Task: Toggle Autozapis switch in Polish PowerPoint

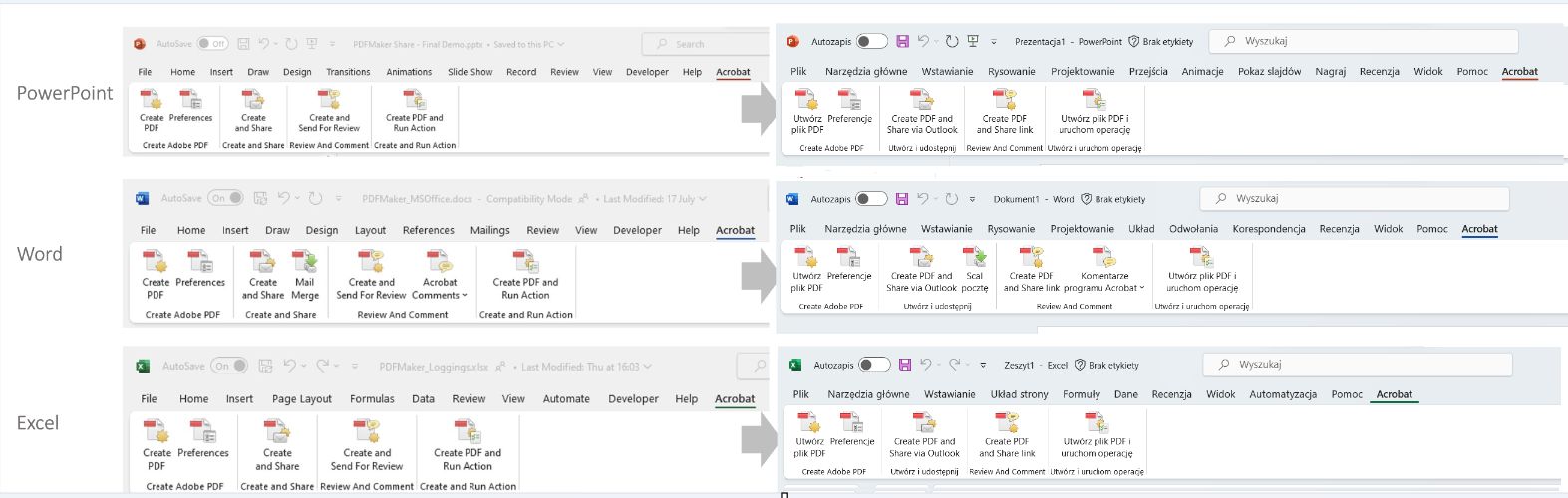Action: pos(871,41)
